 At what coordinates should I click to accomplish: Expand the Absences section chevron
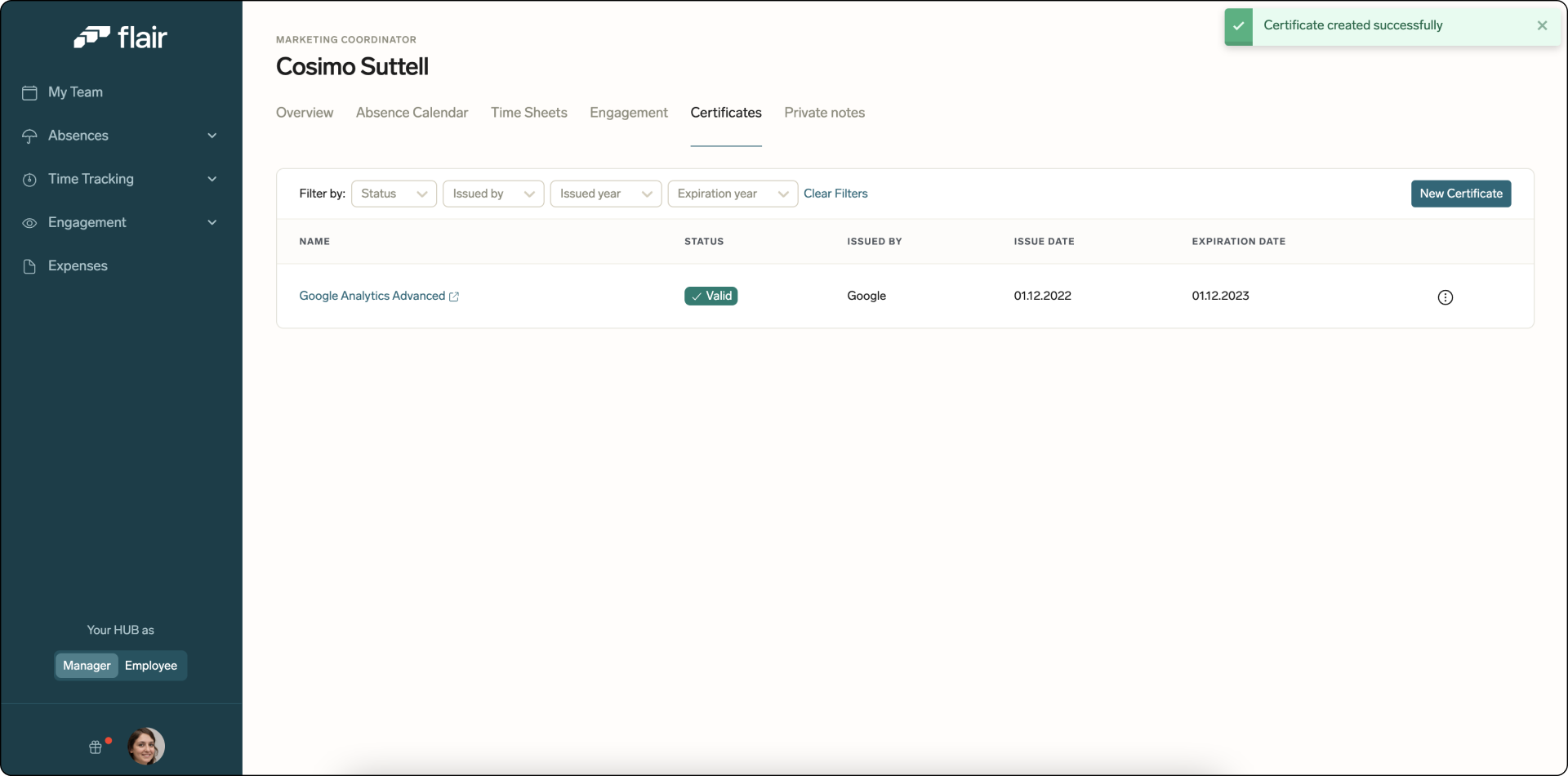click(x=212, y=136)
